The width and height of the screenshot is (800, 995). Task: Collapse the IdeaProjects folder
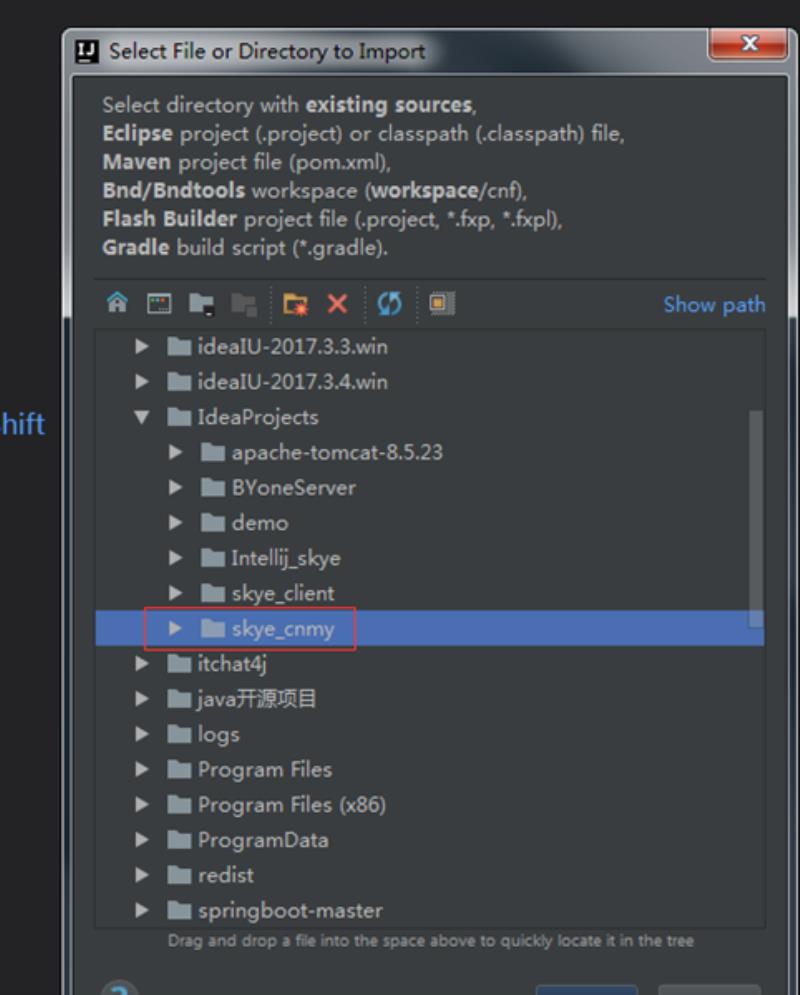point(142,417)
